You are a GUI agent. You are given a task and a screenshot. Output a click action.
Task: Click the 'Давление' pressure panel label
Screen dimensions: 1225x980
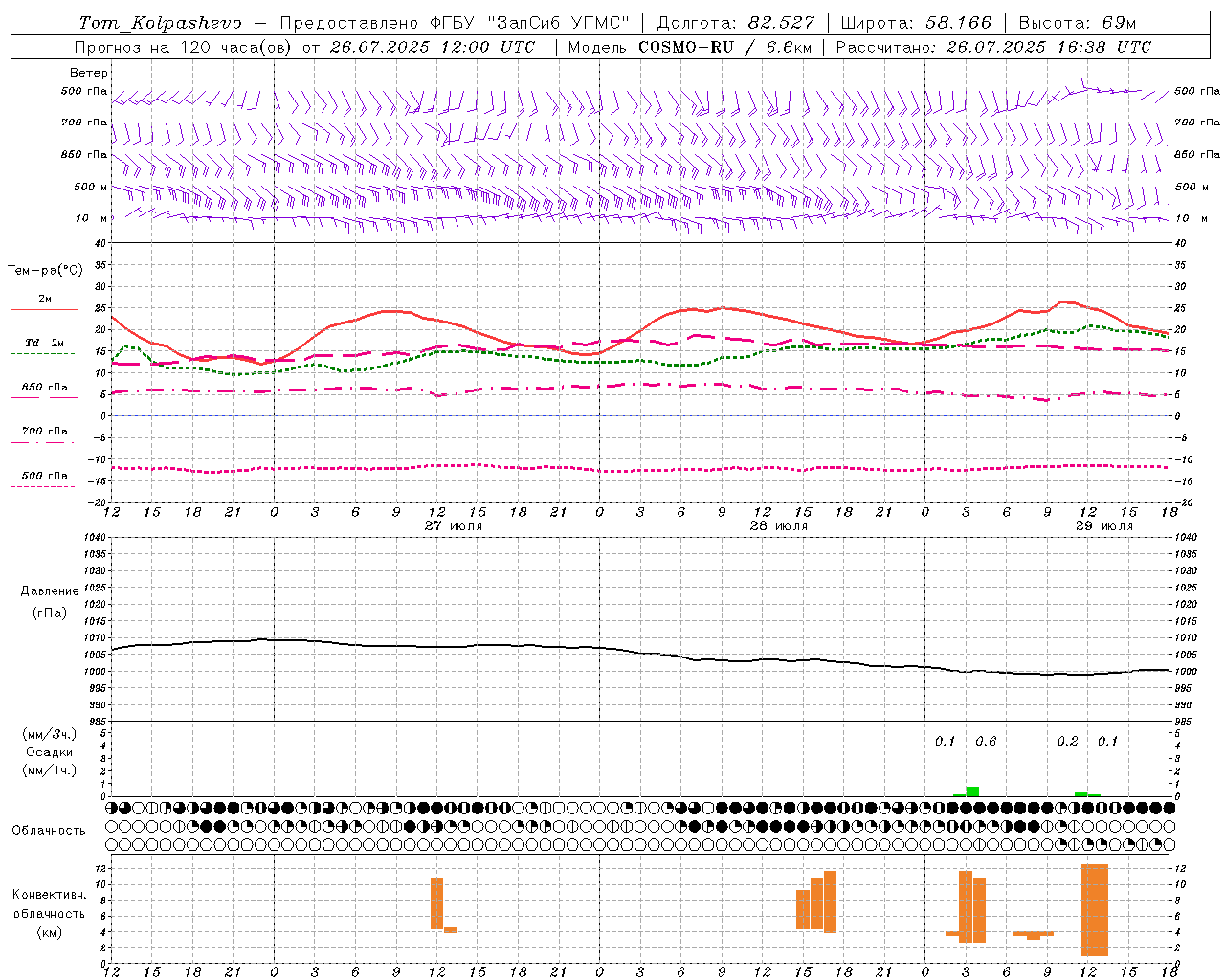click(x=50, y=591)
